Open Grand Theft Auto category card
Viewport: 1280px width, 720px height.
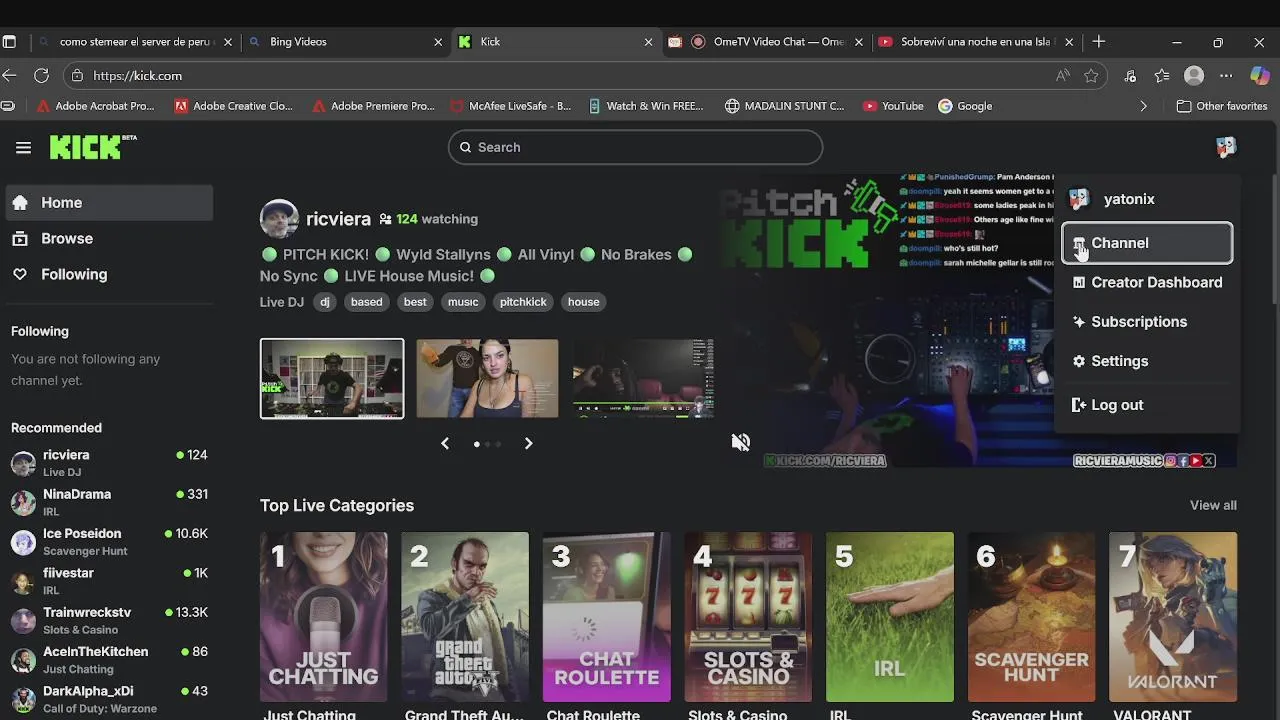tap(465, 617)
